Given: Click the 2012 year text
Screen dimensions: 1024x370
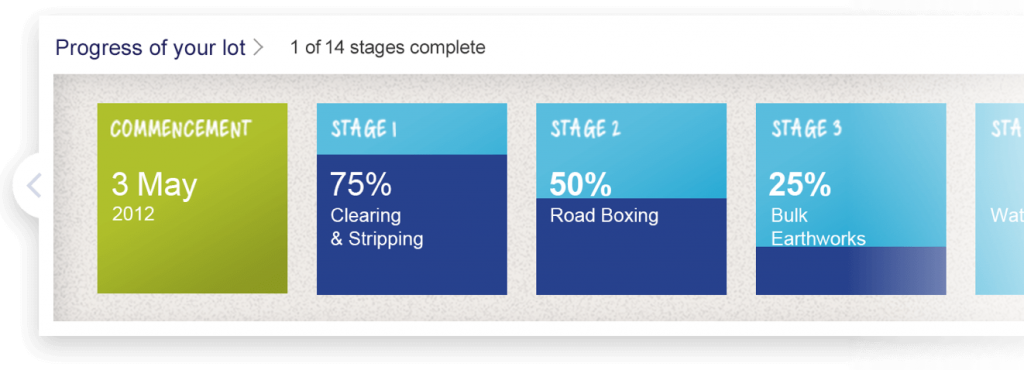Looking at the screenshot, I should [133, 214].
